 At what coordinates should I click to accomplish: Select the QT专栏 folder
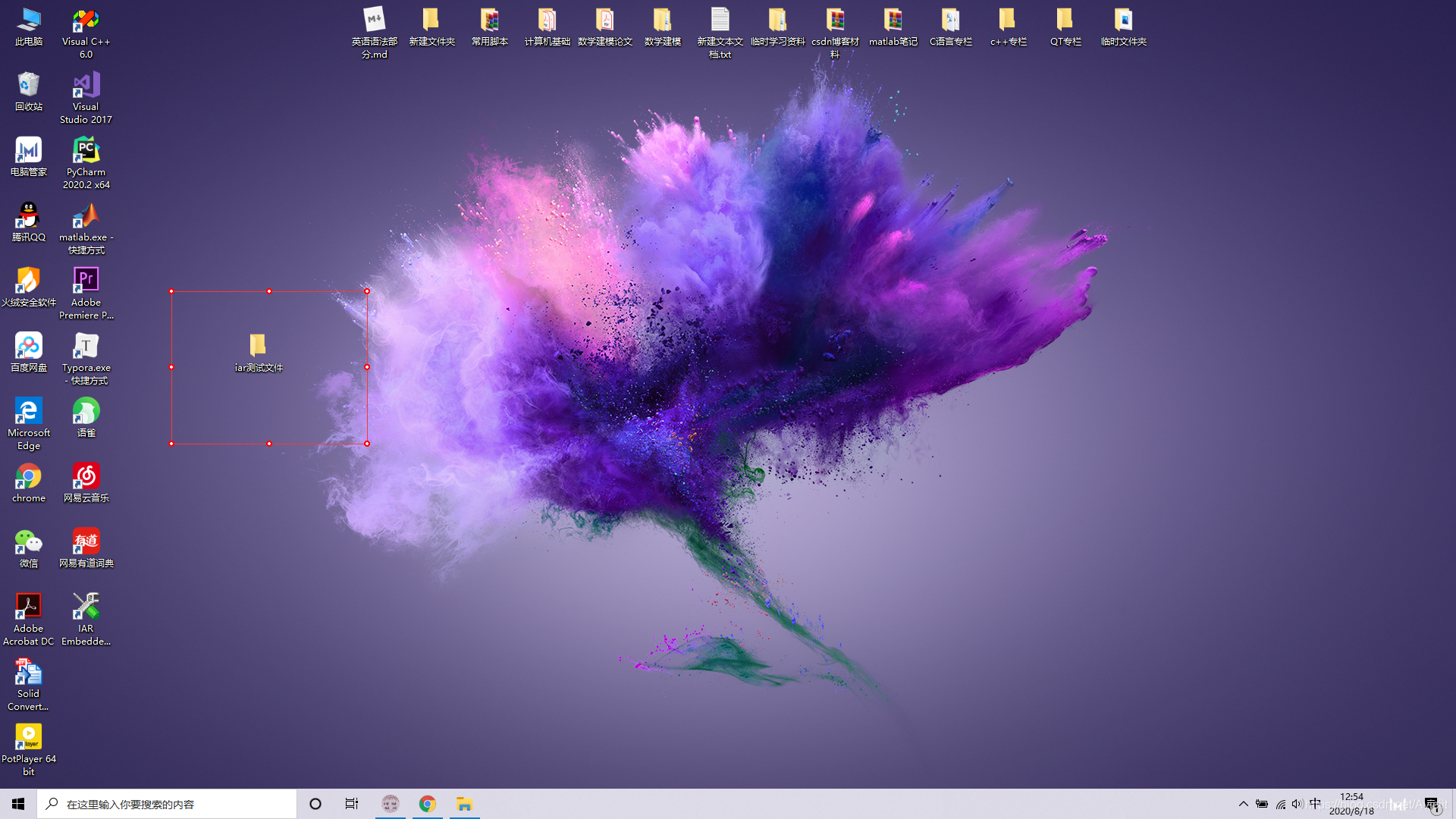1066,27
